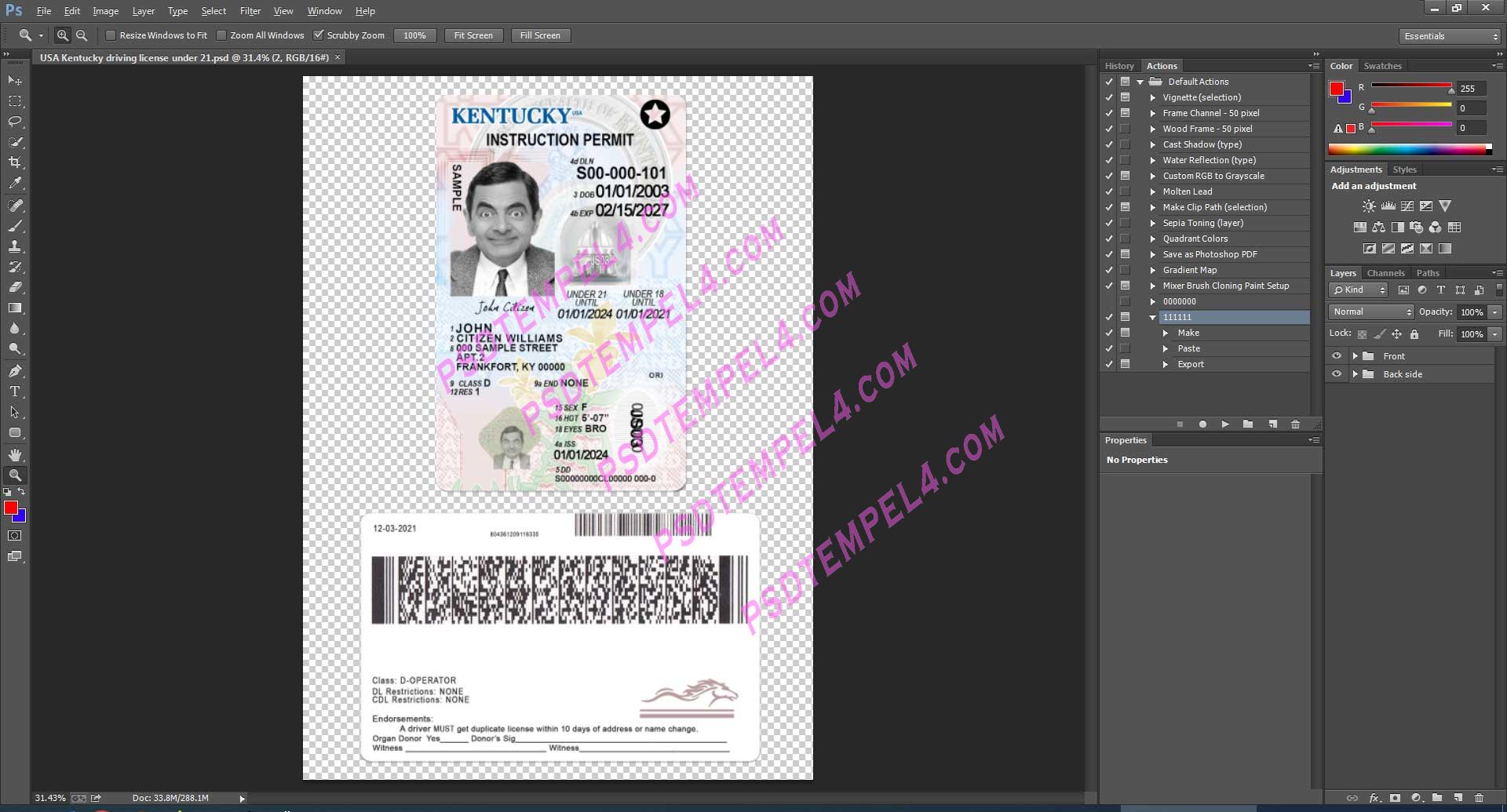Expand the Back side layer group
Screen dimensions: 1507x812
point(1356,374)
